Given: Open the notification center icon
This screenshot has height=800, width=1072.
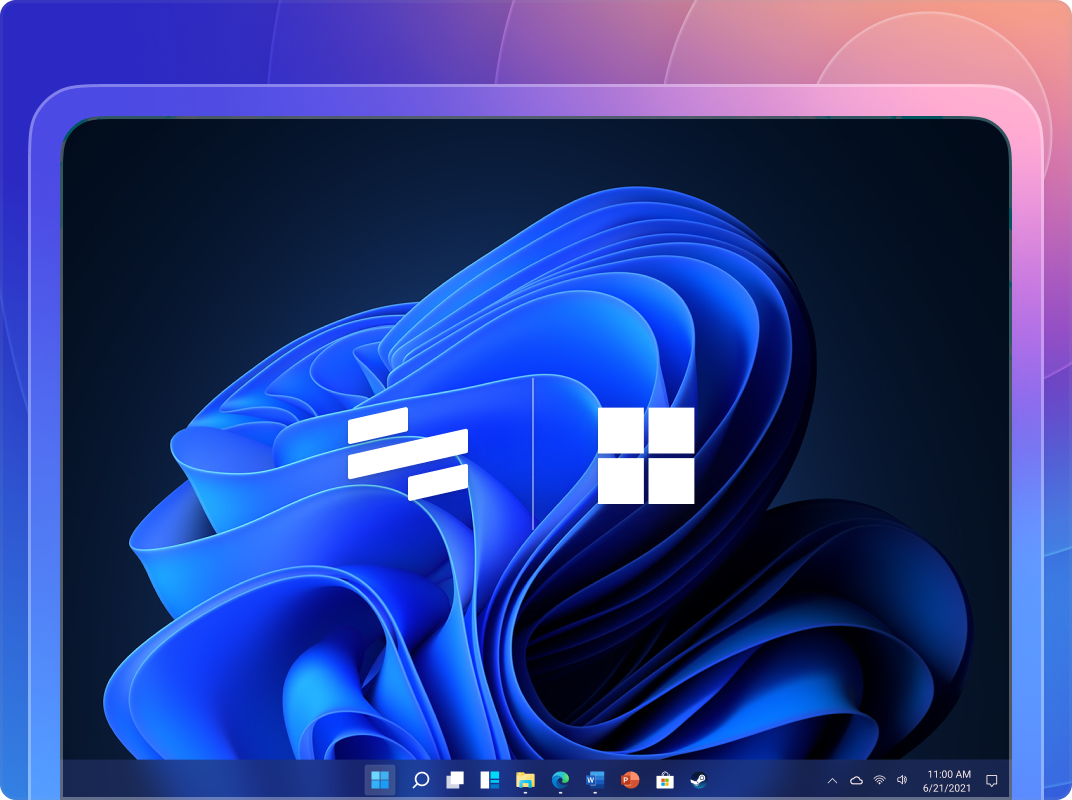Looking at the screenshot, I should (991, 780).
